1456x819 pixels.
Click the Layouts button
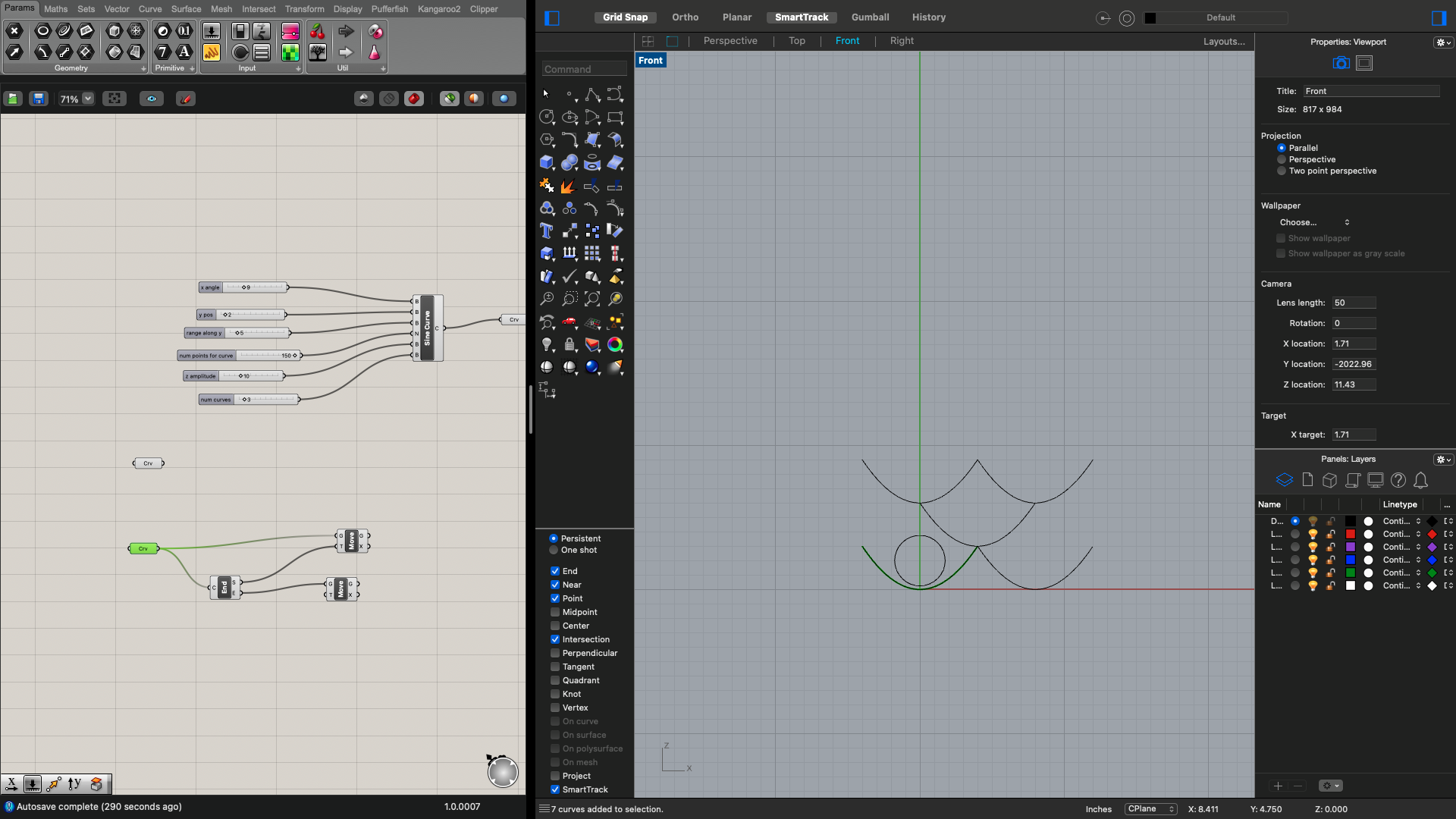click(1223, 42)
